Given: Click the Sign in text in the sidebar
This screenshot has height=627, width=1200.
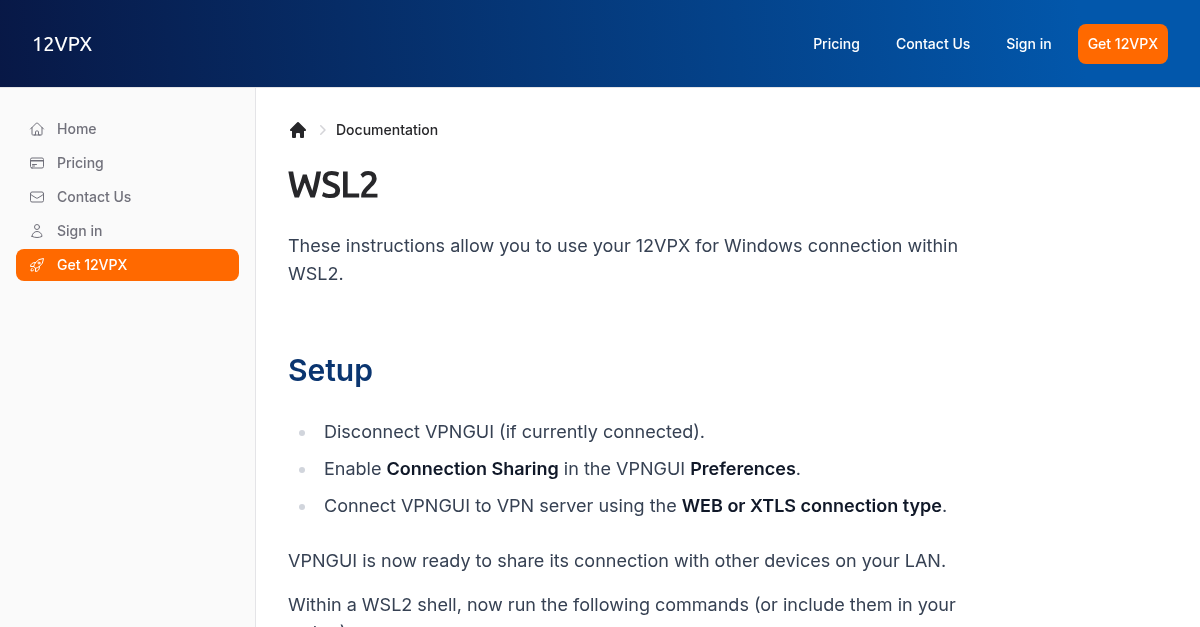Looking at the screenshot, I should pos(80,231).
